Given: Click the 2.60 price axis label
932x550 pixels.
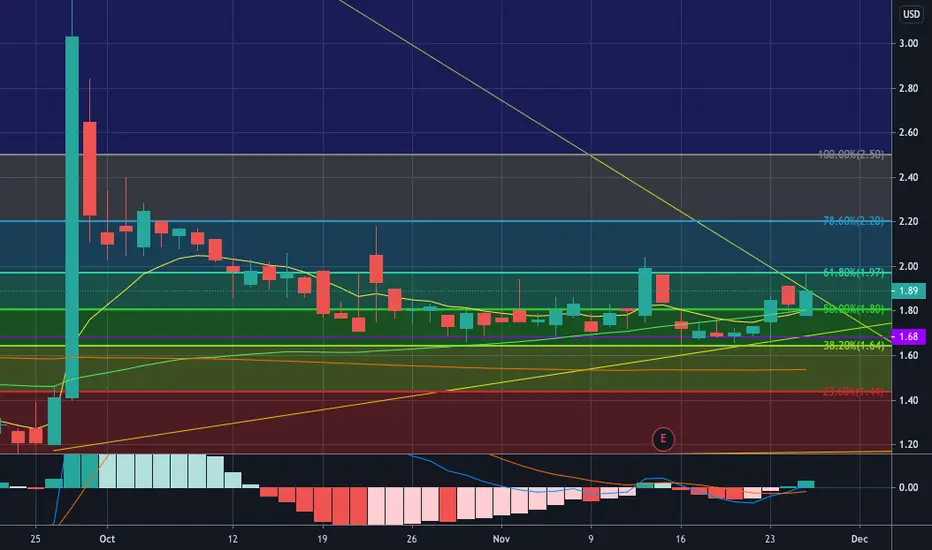Looking at the screenshot, I should [x=908, y=133].
